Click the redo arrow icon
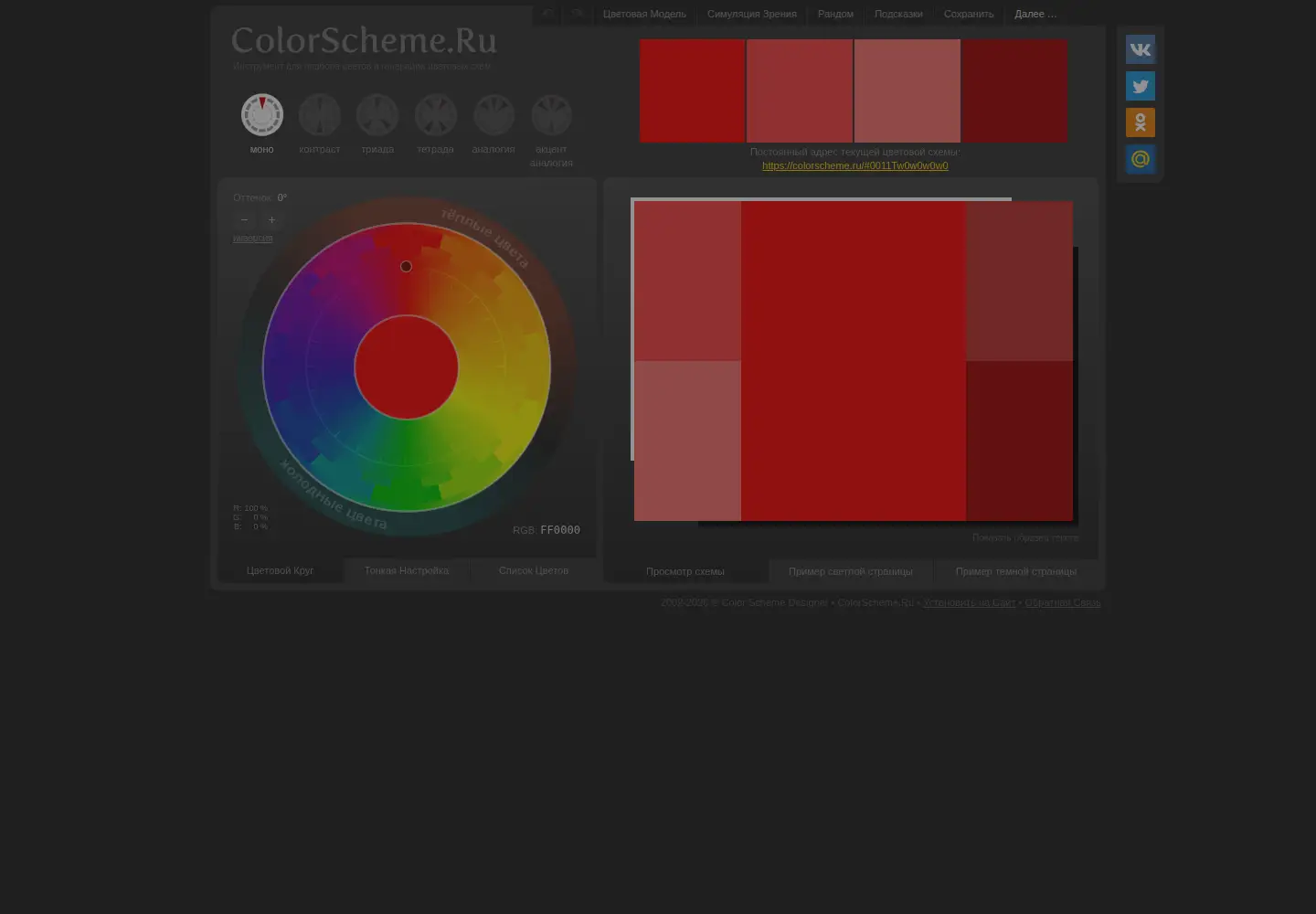This screenshot has height=914, width=1316. pos(577,14)
